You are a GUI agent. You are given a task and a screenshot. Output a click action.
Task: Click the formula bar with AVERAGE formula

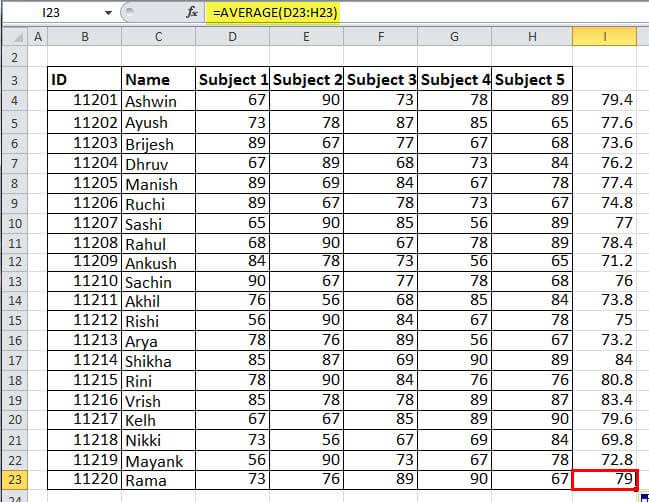click(x=426, y=13)
